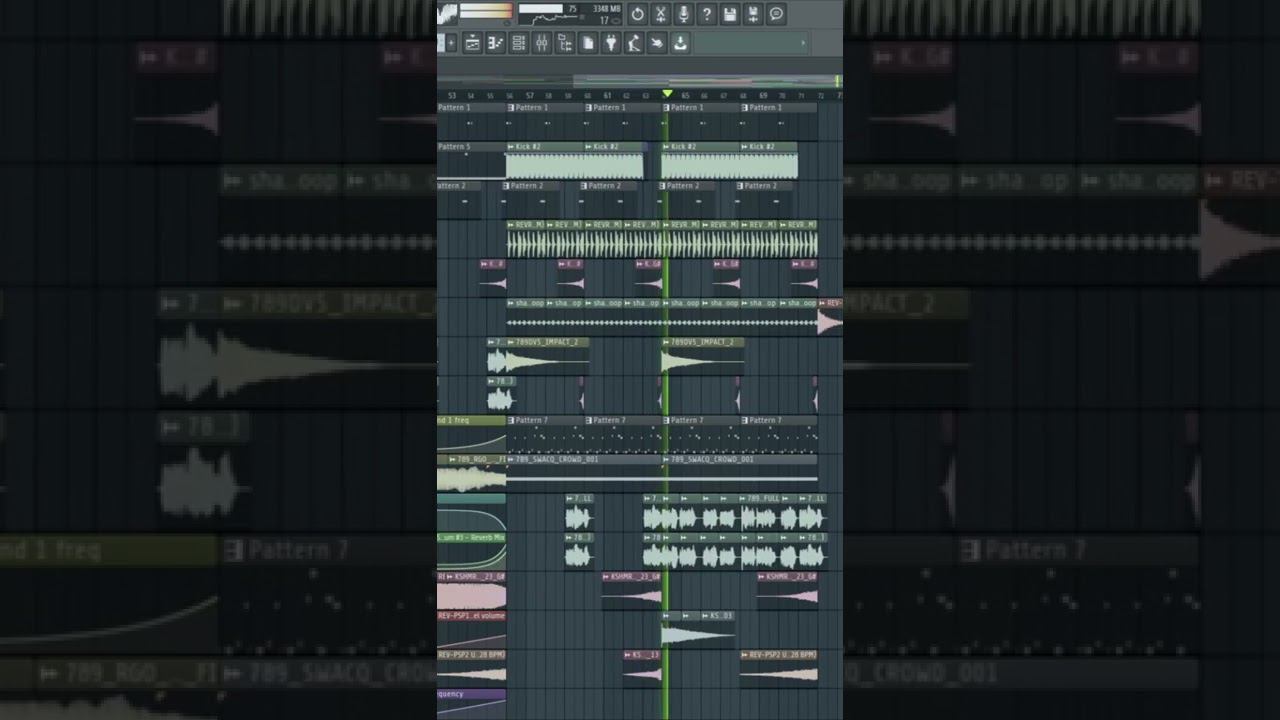
Task: Start one-click audio recording via microphone icon
Action: pyautogui.click(x=684, y=14)
